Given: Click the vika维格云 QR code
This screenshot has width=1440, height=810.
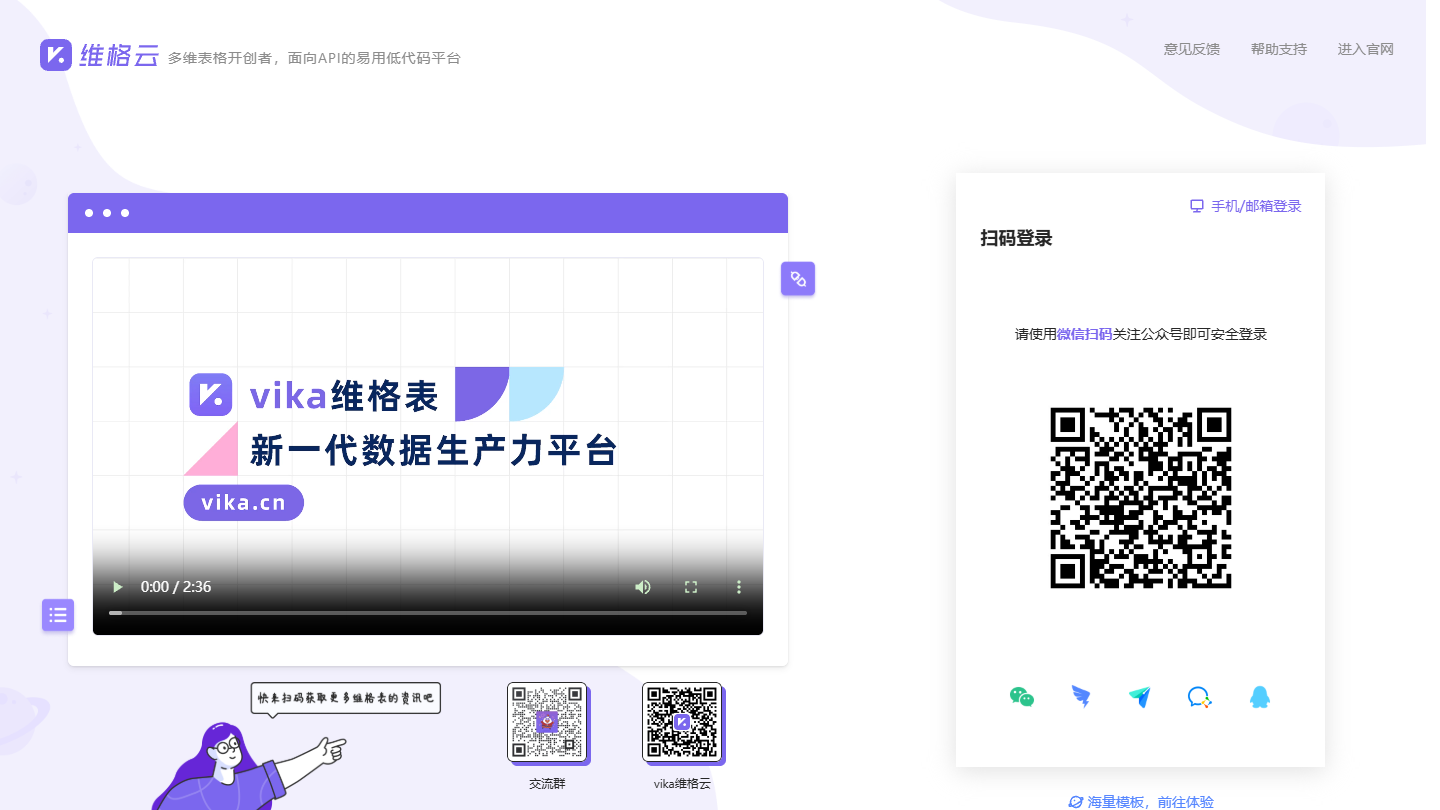Looking at the screenshot, I should coord(682,722).
